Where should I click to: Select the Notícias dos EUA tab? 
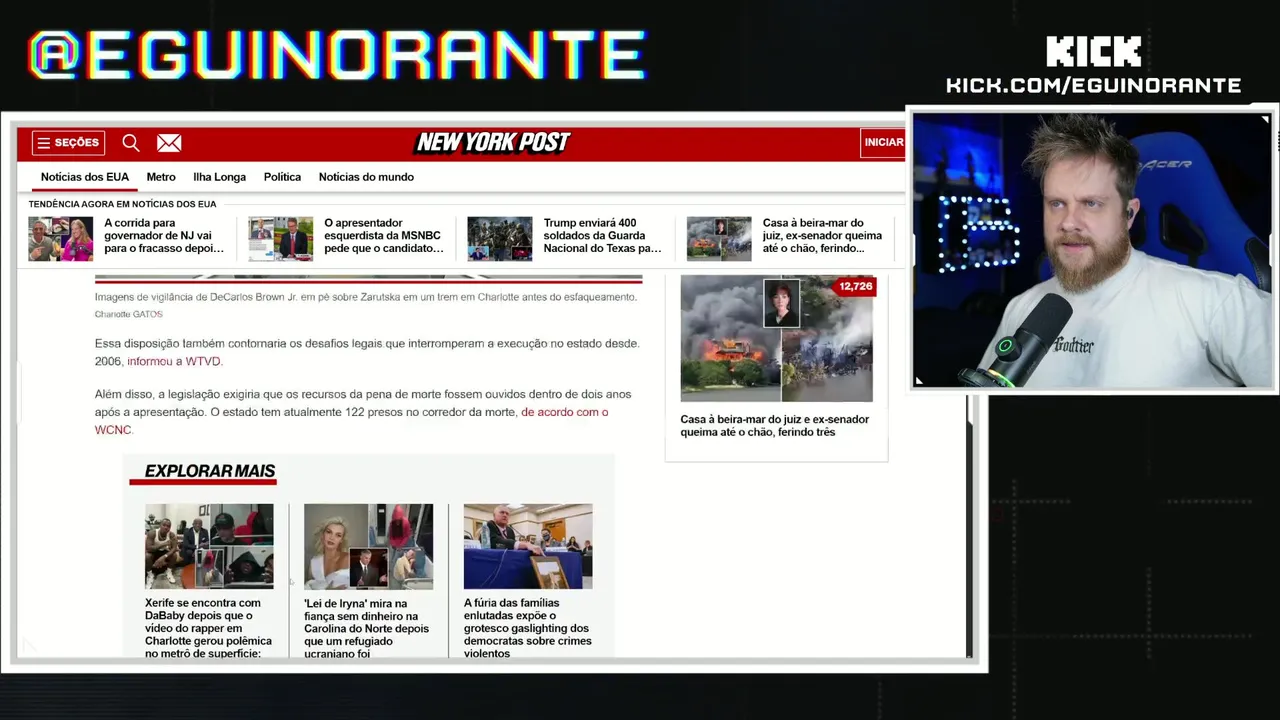(x=85, y=177)
